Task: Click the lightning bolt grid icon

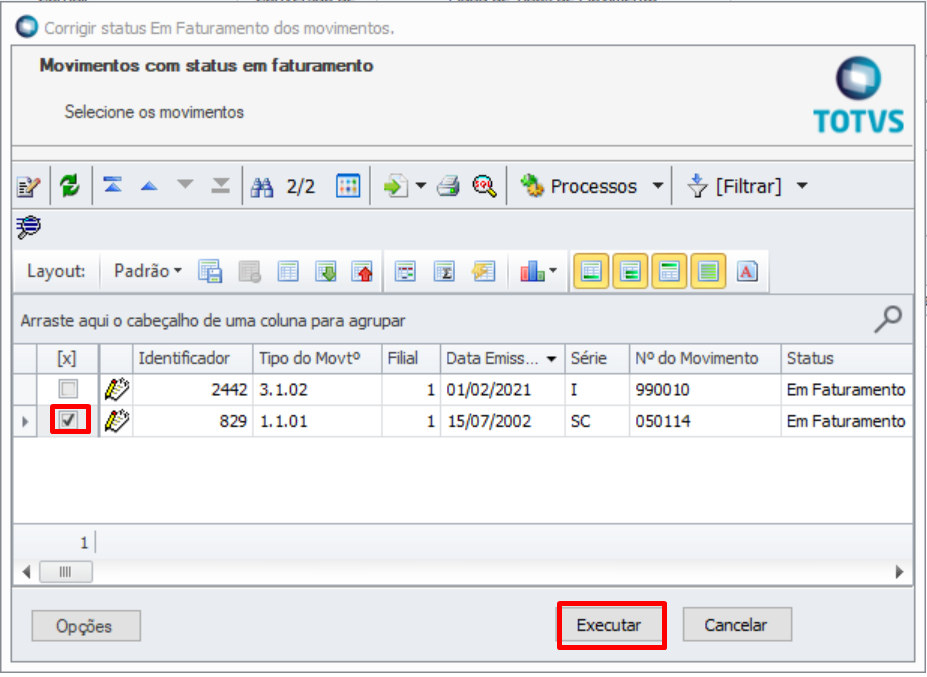Action: [484, 271]
